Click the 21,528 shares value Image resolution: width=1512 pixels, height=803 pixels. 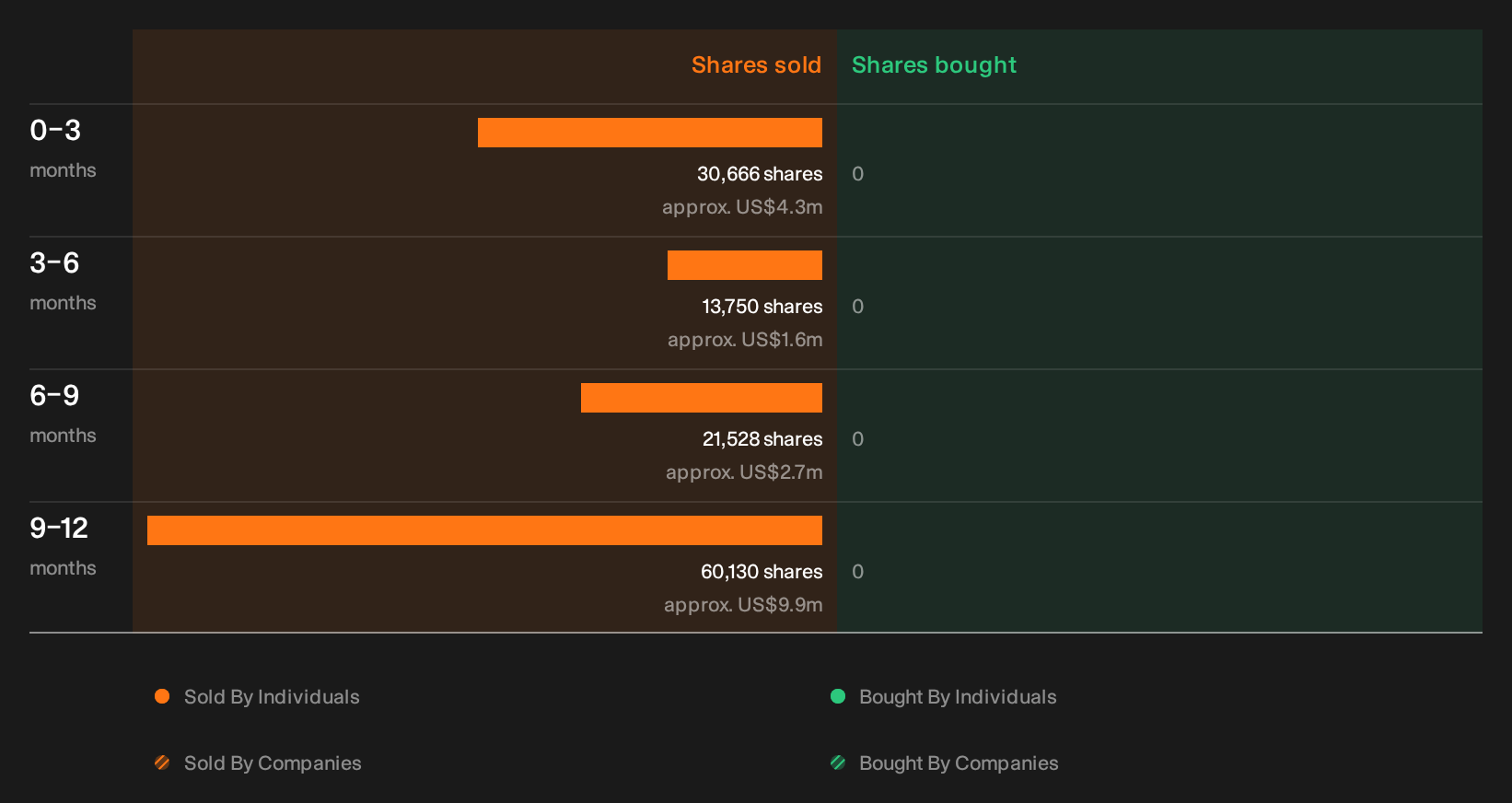pyautogui.click(x=762, y=439)
